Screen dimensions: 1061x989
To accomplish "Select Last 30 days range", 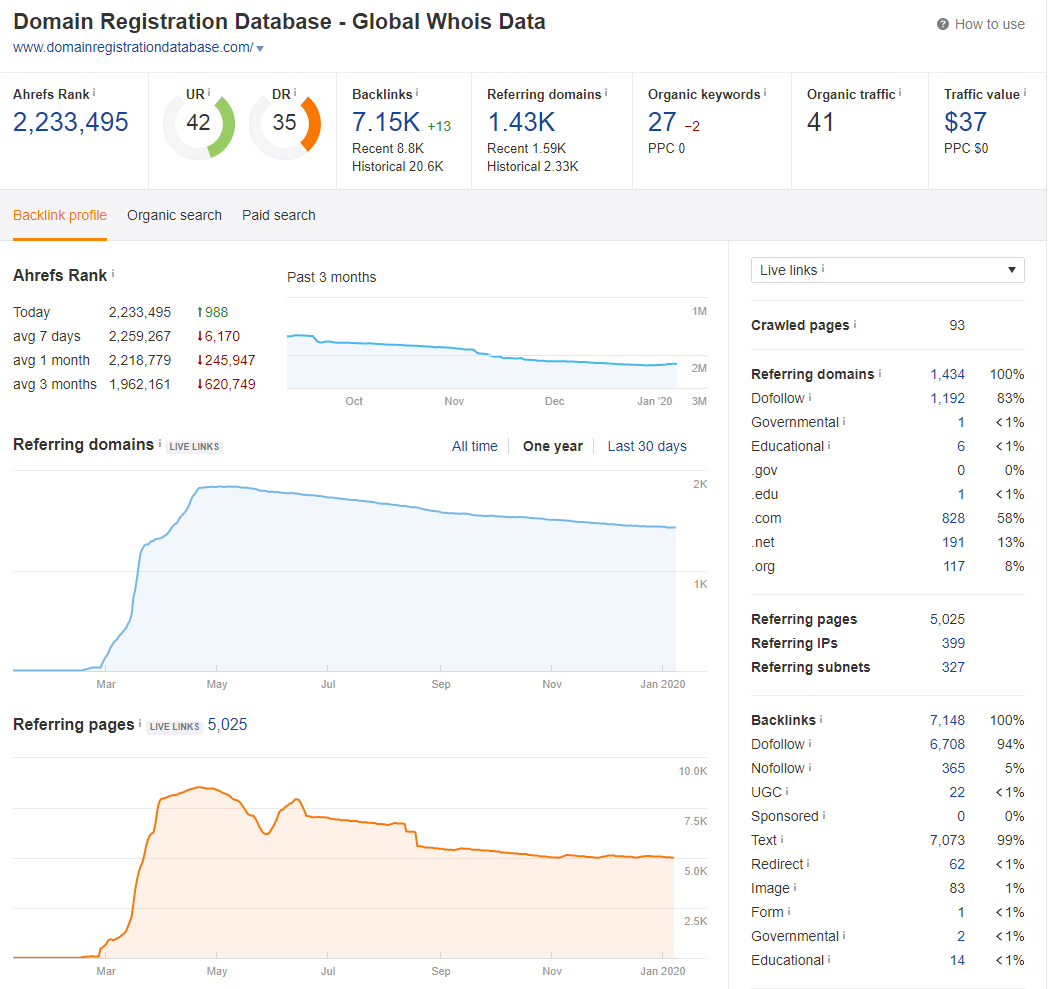I will click(x=647, y=446).
